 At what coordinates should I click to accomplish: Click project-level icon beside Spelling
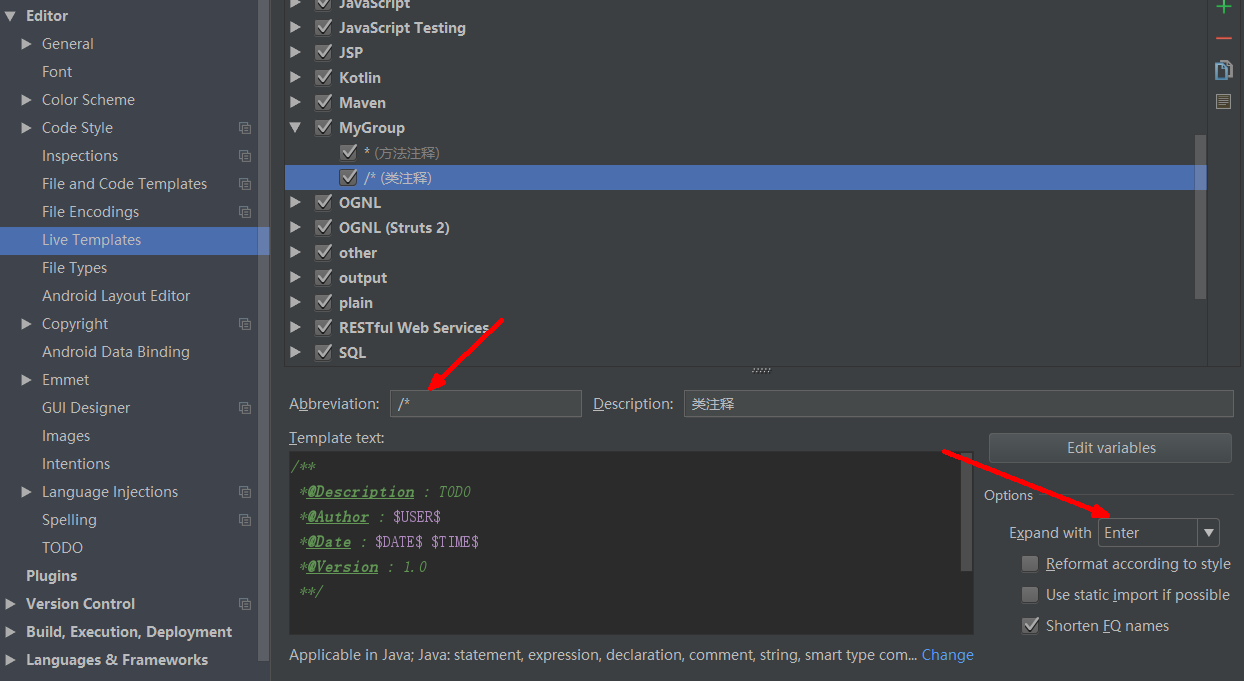coord(245,520)
